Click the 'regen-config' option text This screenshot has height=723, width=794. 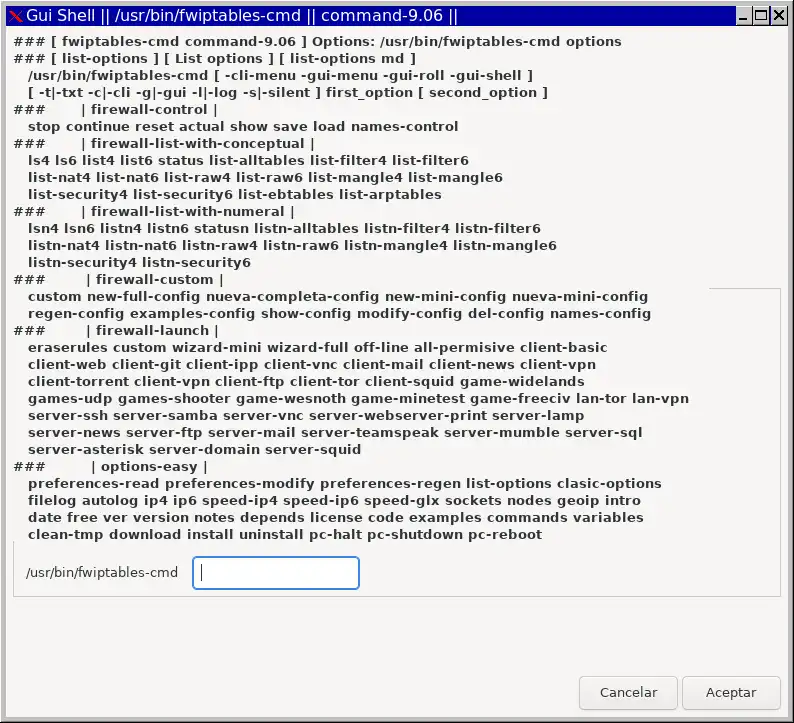[x=76, y=314]
